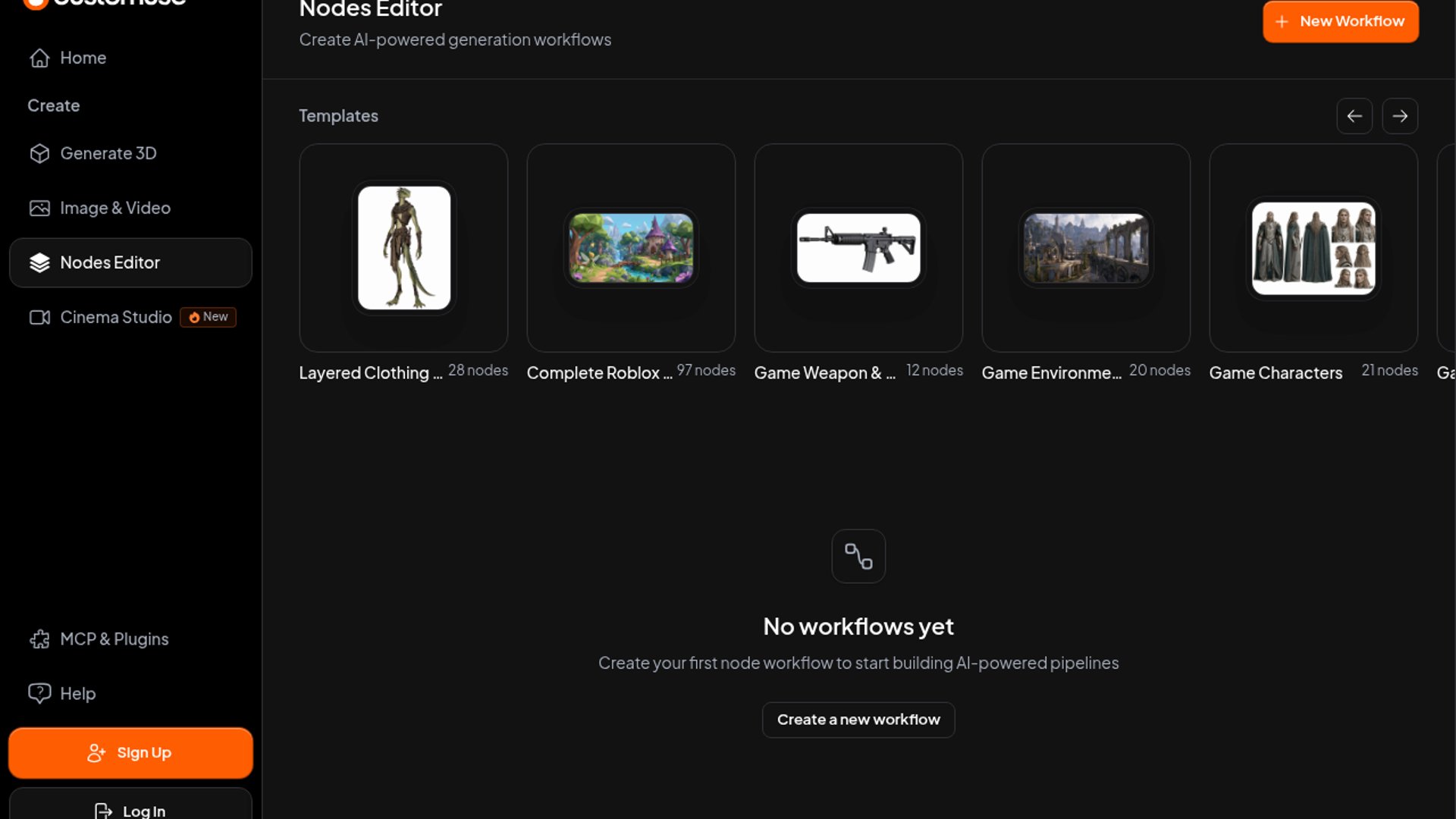
Task: Click the Cinema Studio camera icon
Action: pos(39,318)
